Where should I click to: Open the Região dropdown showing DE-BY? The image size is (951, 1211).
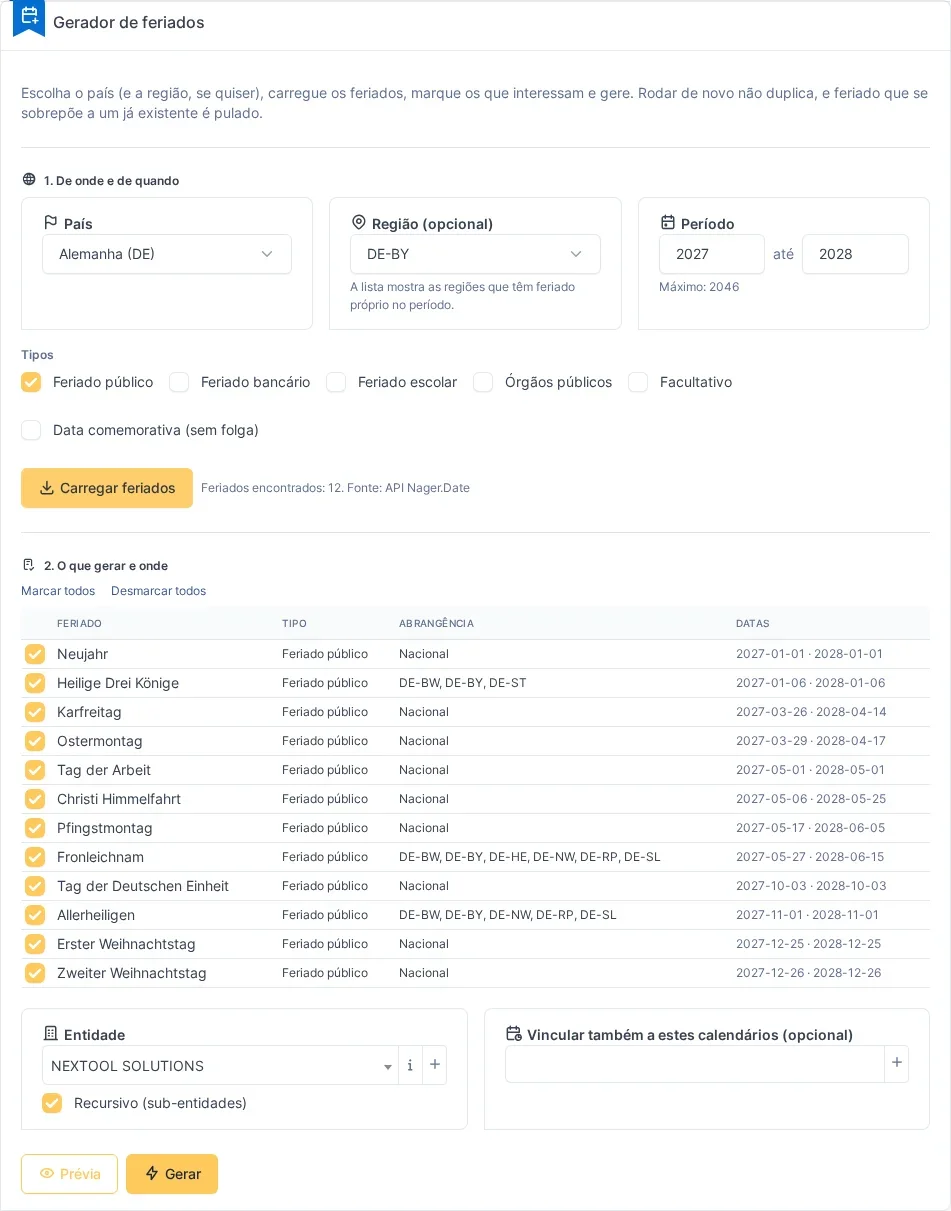click(475, 254)
